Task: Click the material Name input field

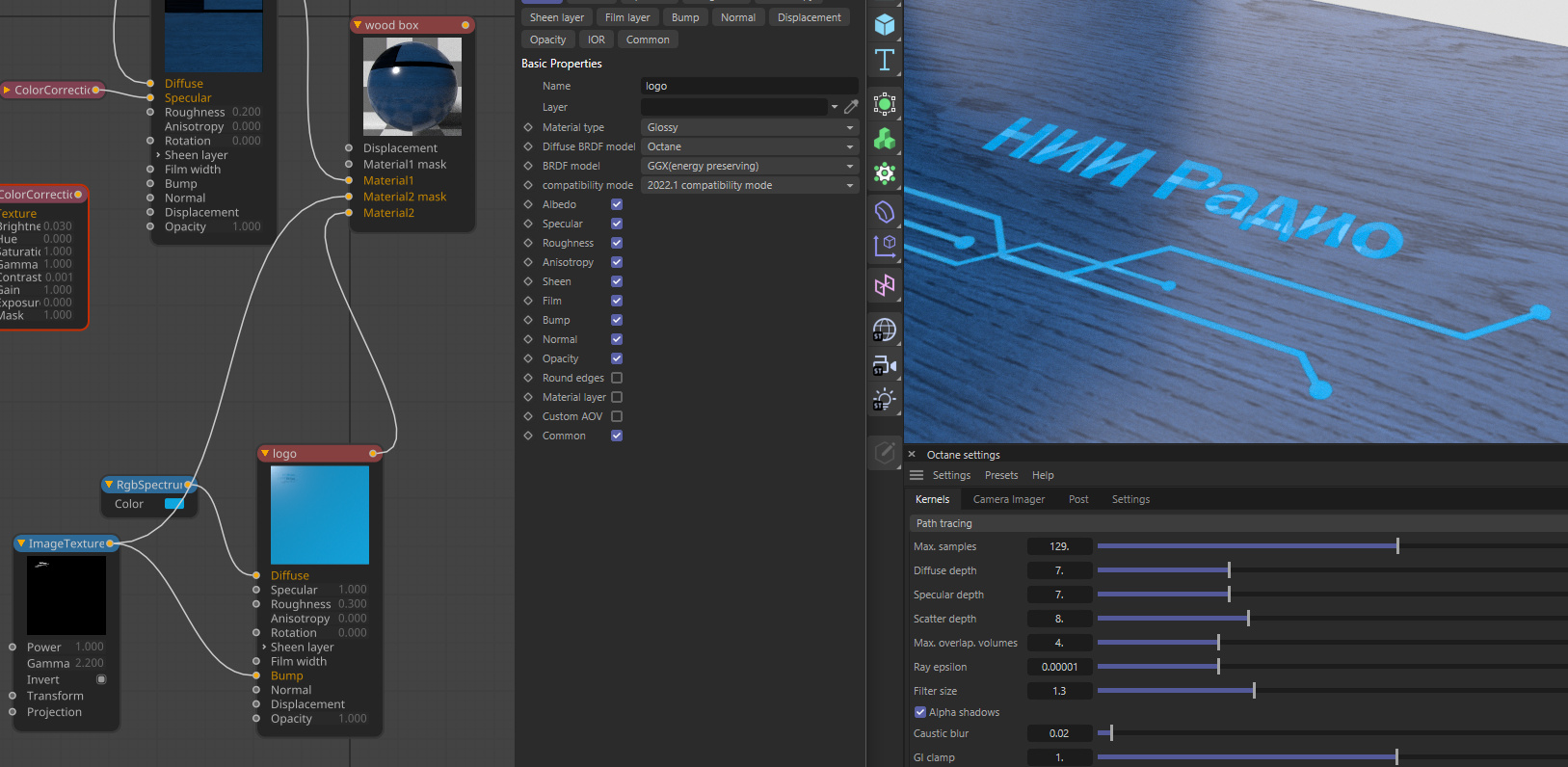Action: (x=750, y=86)
